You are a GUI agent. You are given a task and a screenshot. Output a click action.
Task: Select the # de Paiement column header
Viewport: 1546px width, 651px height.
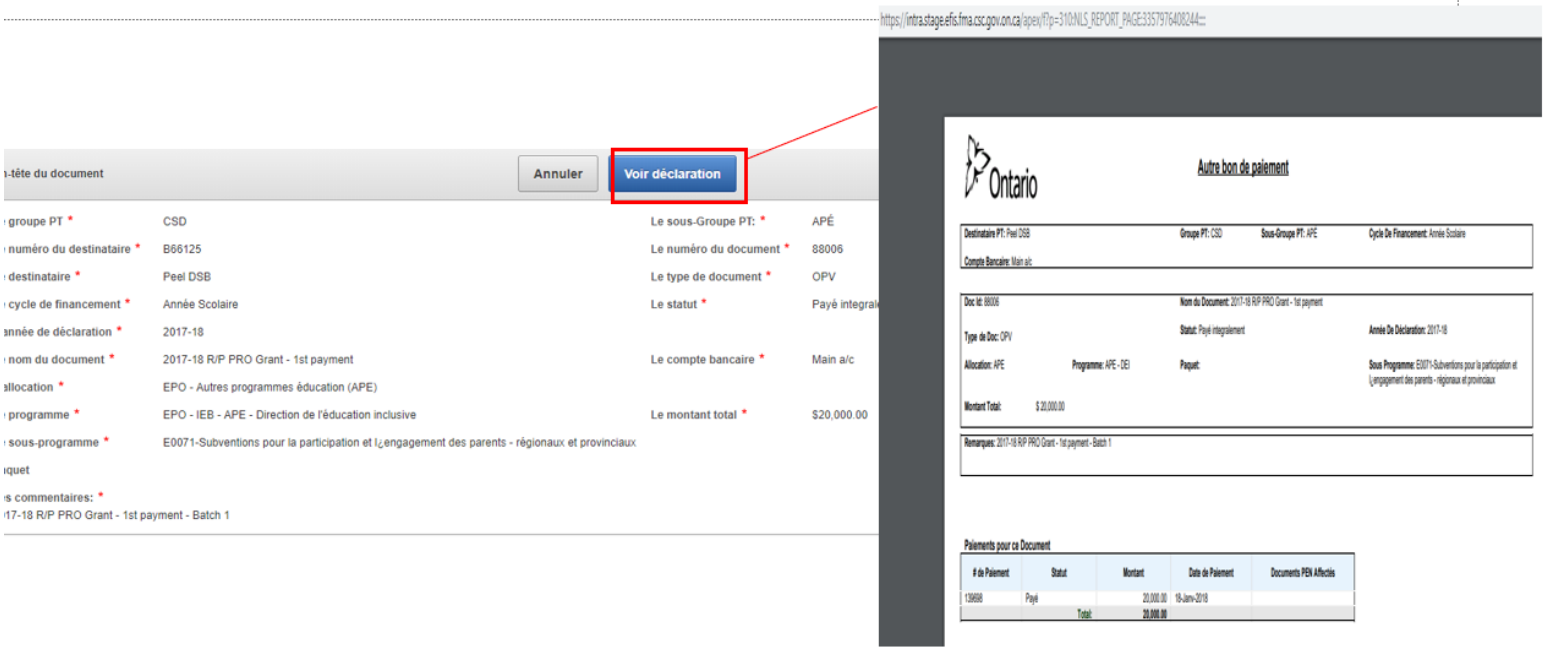click(991, 573)
